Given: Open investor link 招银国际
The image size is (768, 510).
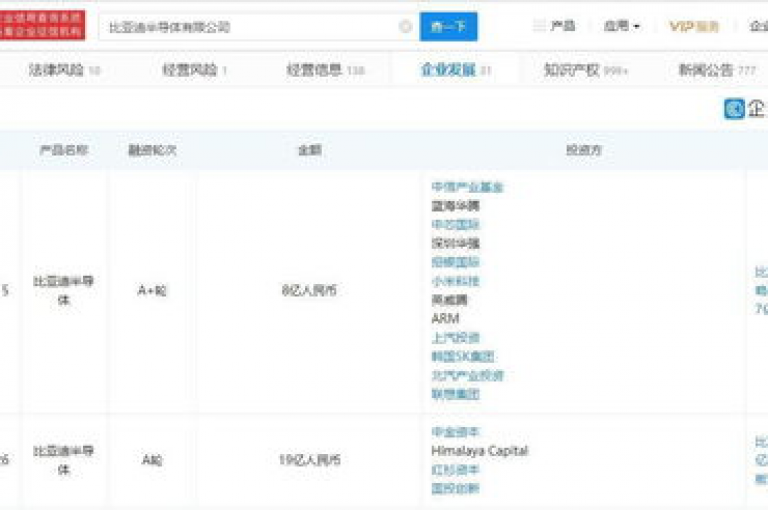Looking at the screenshot, I should 456,262.
